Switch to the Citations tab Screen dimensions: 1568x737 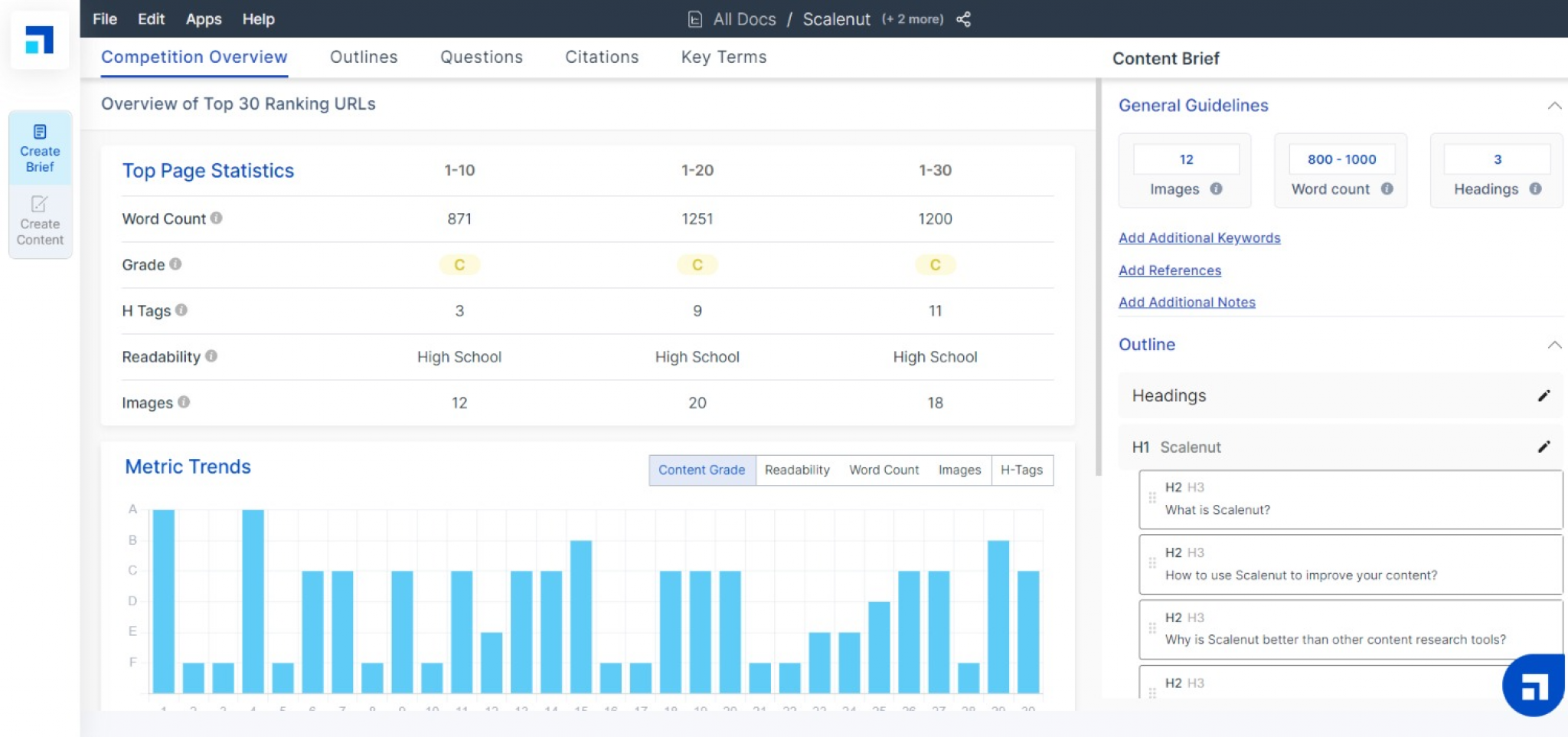click(x=602, y=57)
